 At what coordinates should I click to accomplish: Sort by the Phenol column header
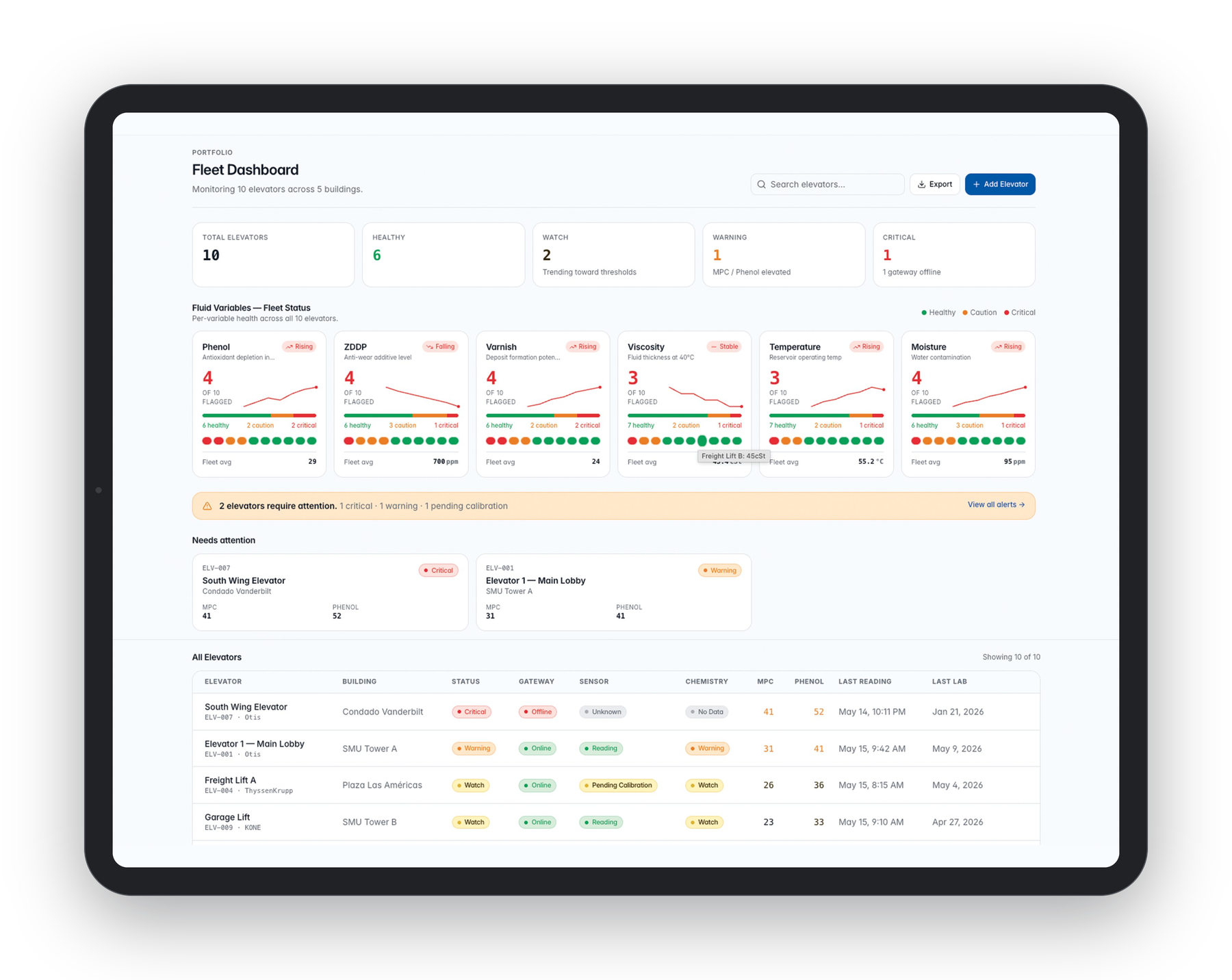809,682
